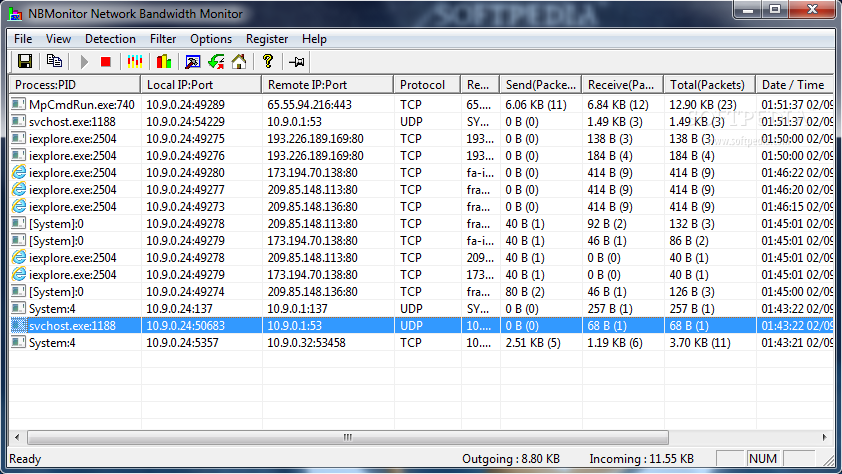This screenshot has height=474, width=842.
Task: Select local address 10.9.0.24:54229
Action: [185, 122]
